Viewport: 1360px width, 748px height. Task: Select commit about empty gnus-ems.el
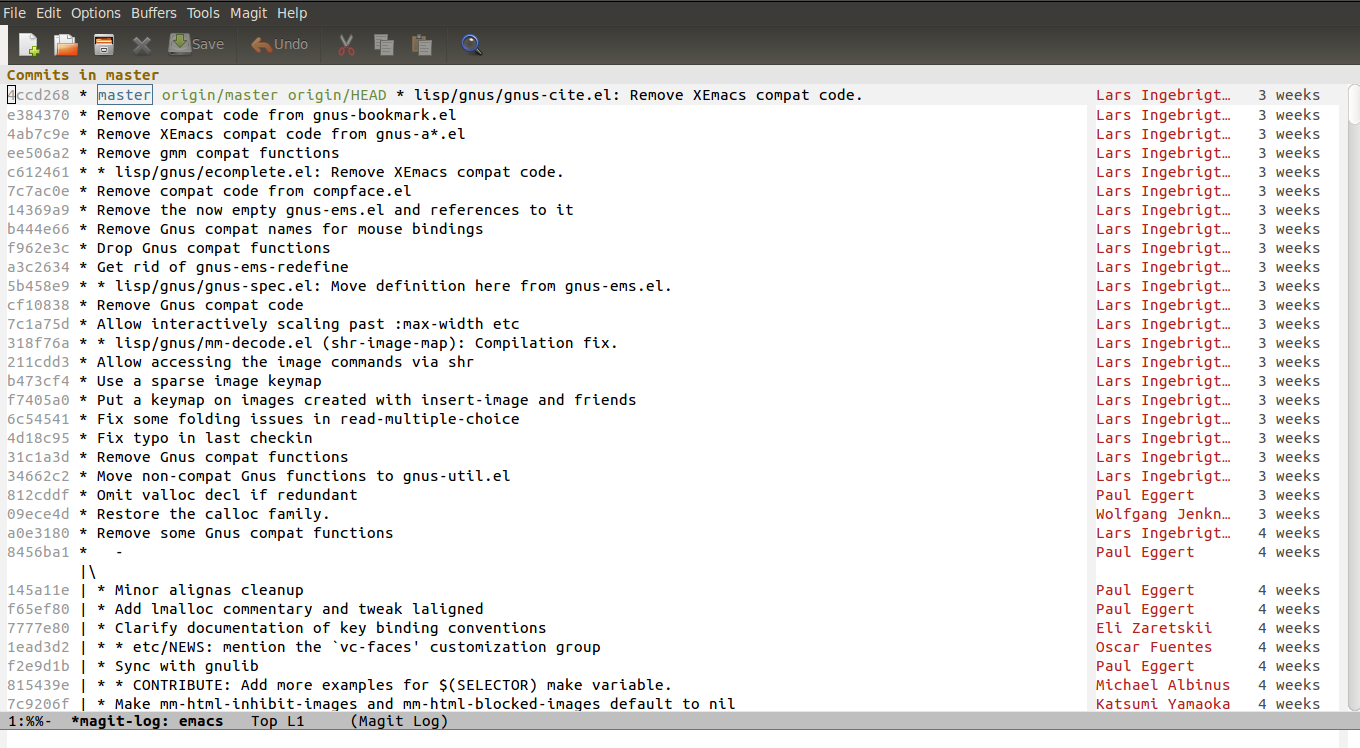point(335,210)
